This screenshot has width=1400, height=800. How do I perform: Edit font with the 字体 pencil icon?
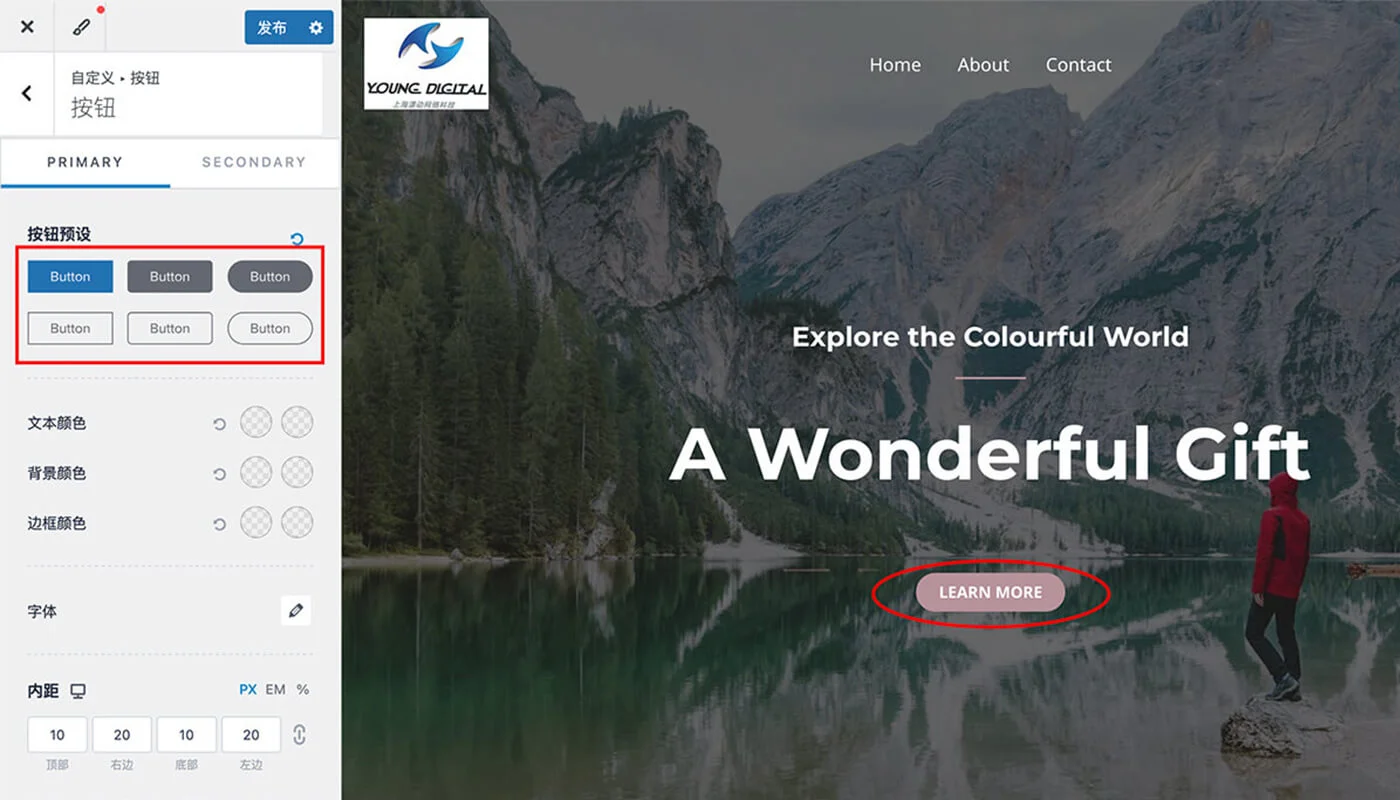tap(295, 610)
